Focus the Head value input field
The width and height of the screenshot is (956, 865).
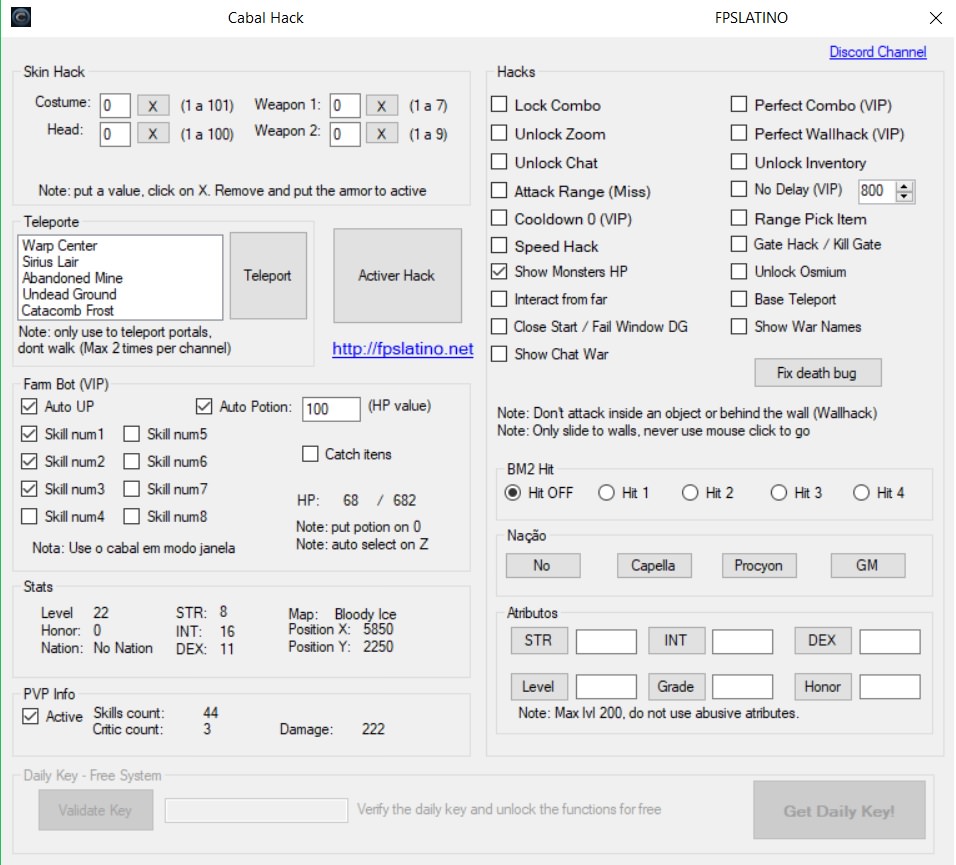tap(115, 133)
